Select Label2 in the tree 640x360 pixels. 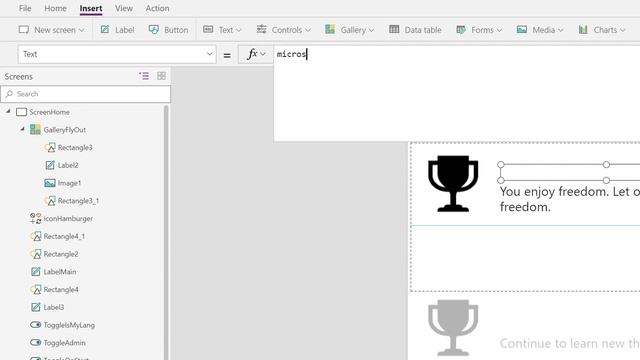click(x=68, y=165)
